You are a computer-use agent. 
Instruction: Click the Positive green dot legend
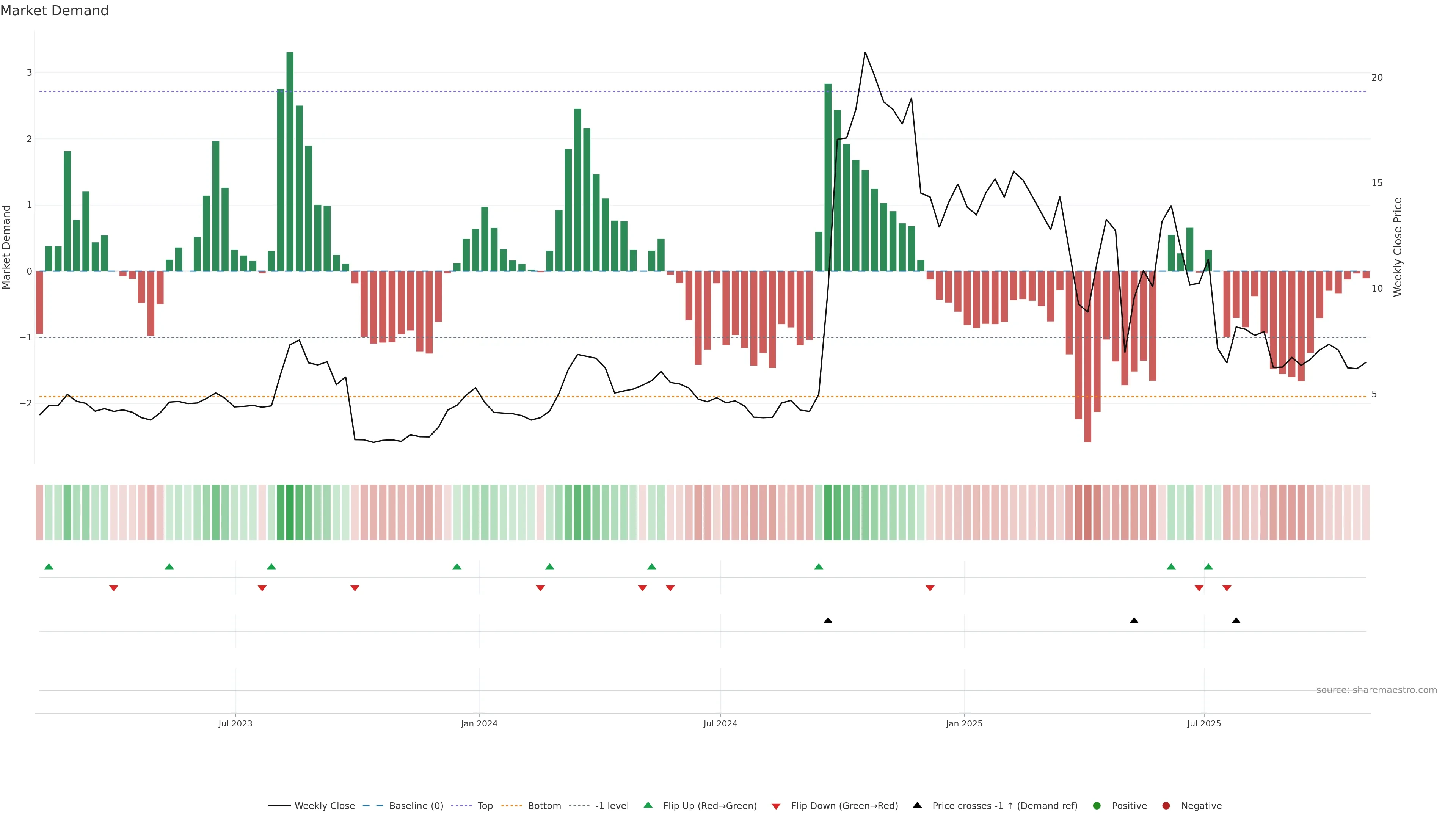click(1097, 806)
